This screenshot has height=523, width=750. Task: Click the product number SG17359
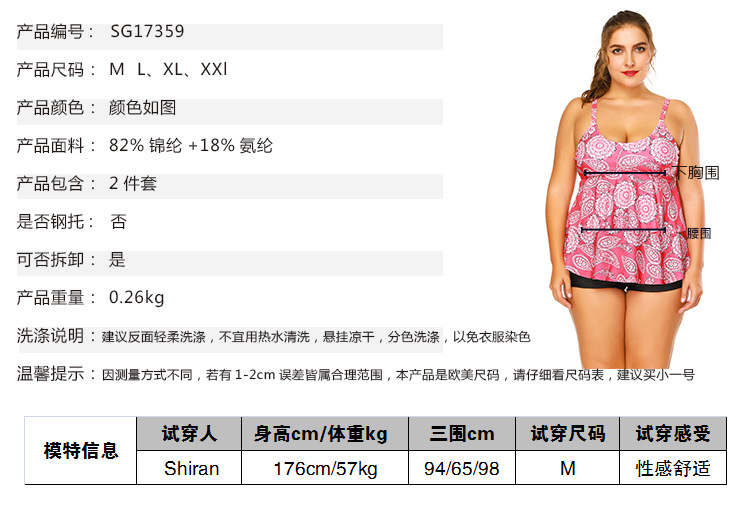pyautogui.click(x=147, y=32)
